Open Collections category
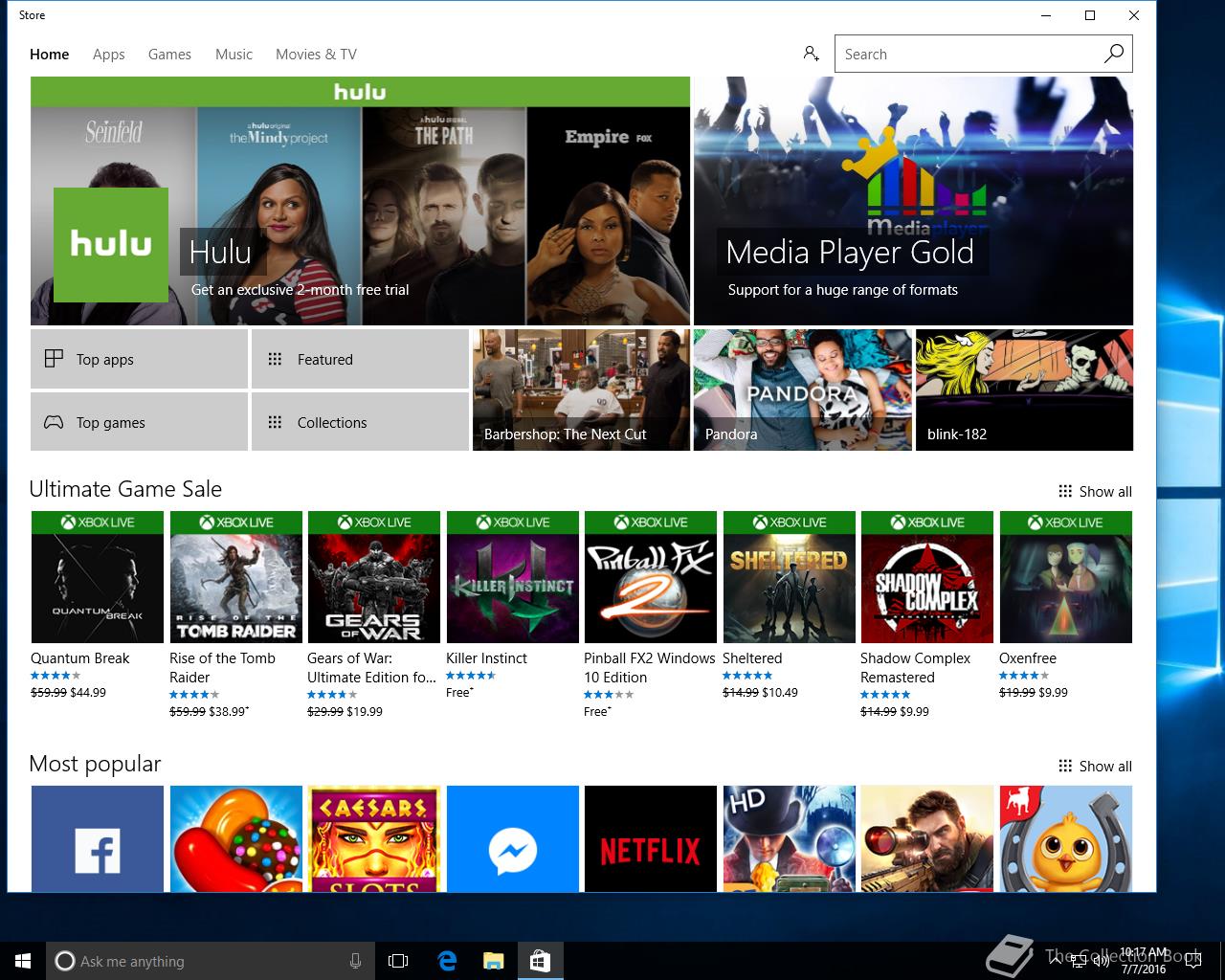 coord(360,422)
